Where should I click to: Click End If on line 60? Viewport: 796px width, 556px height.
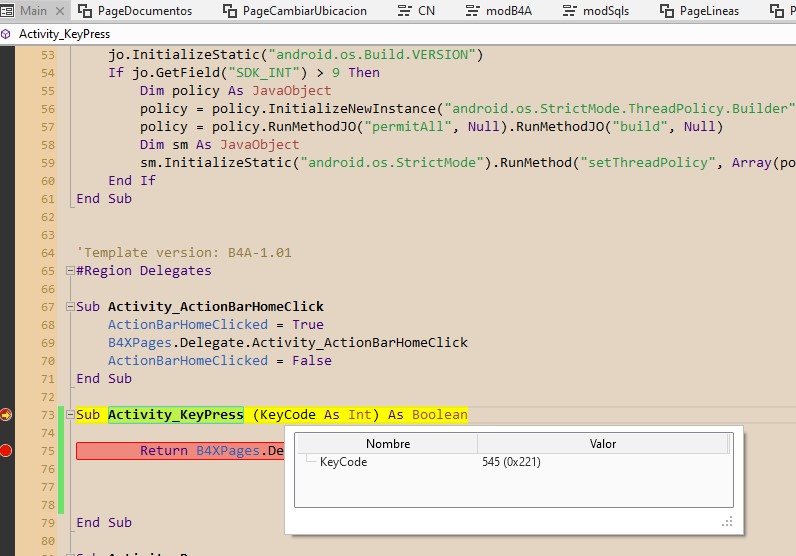tap(132, 181)
